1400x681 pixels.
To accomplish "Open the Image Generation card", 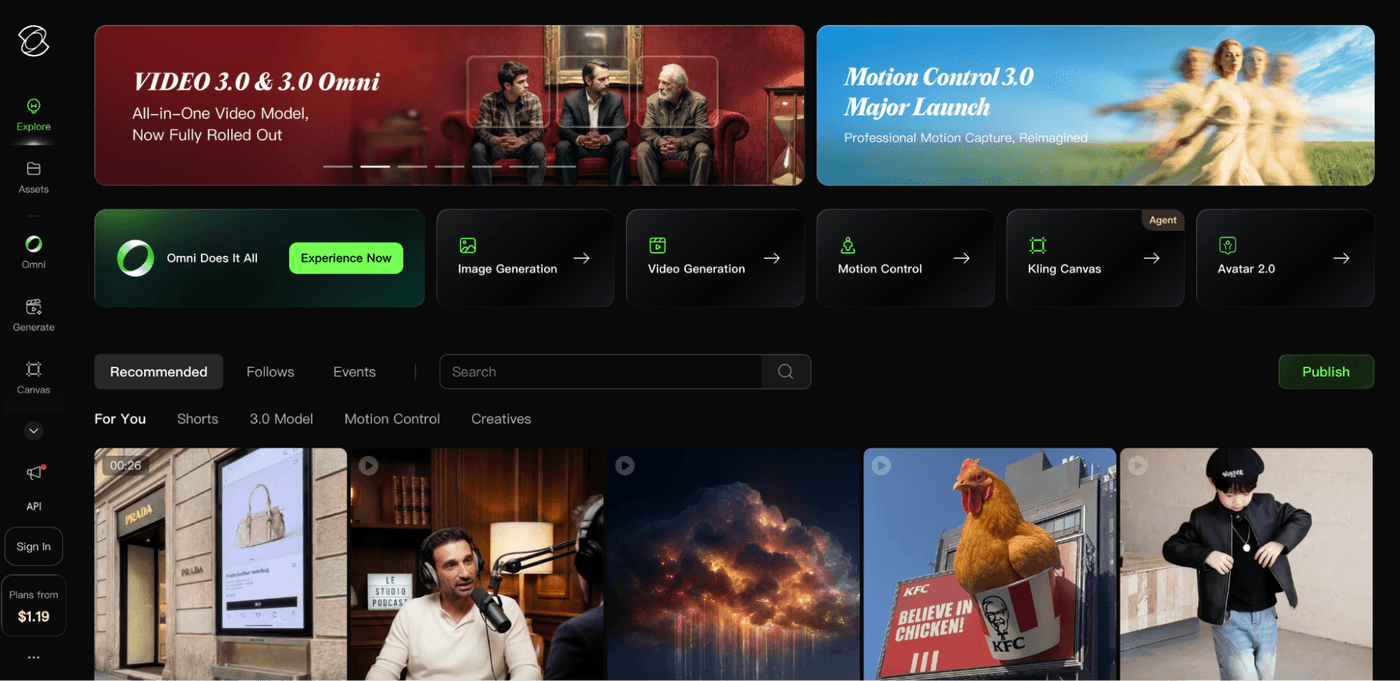I will point(525,258).
